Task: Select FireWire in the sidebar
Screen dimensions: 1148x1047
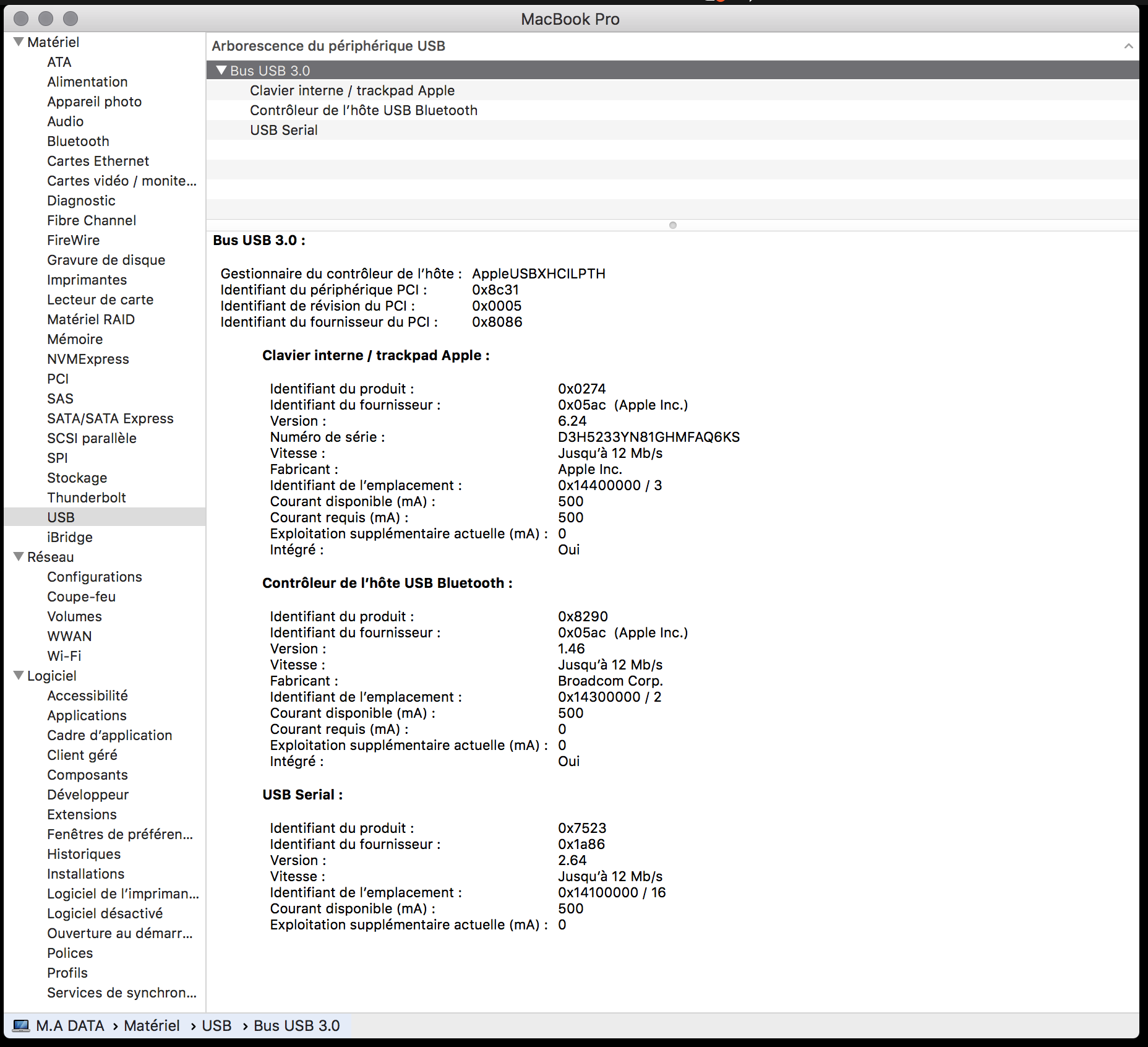Action: (74, 240)
